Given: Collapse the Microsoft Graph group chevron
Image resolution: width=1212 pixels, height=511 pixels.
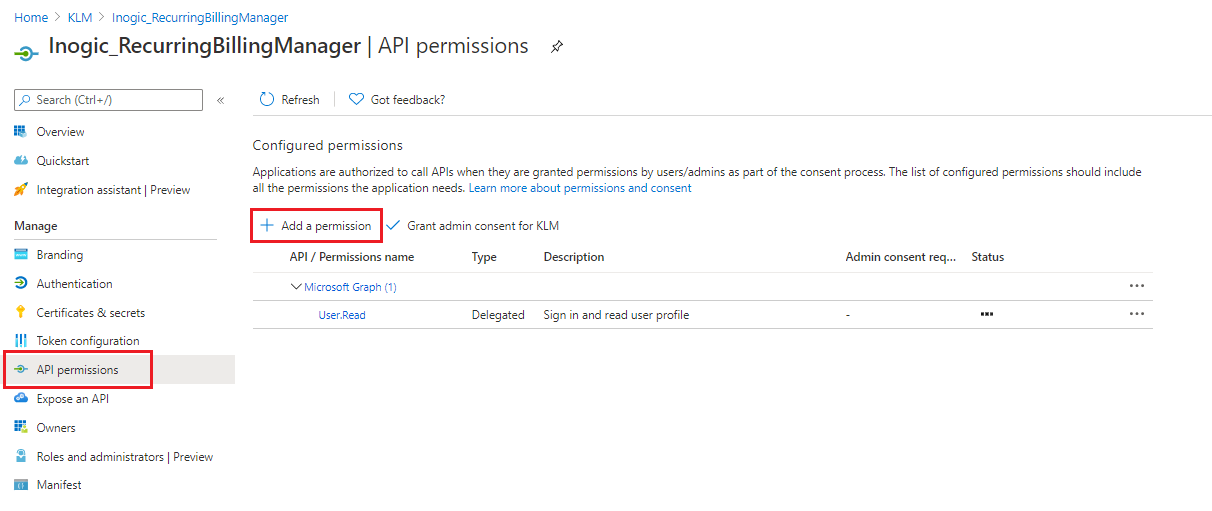Looking at the screenshot, I should 296,287.
